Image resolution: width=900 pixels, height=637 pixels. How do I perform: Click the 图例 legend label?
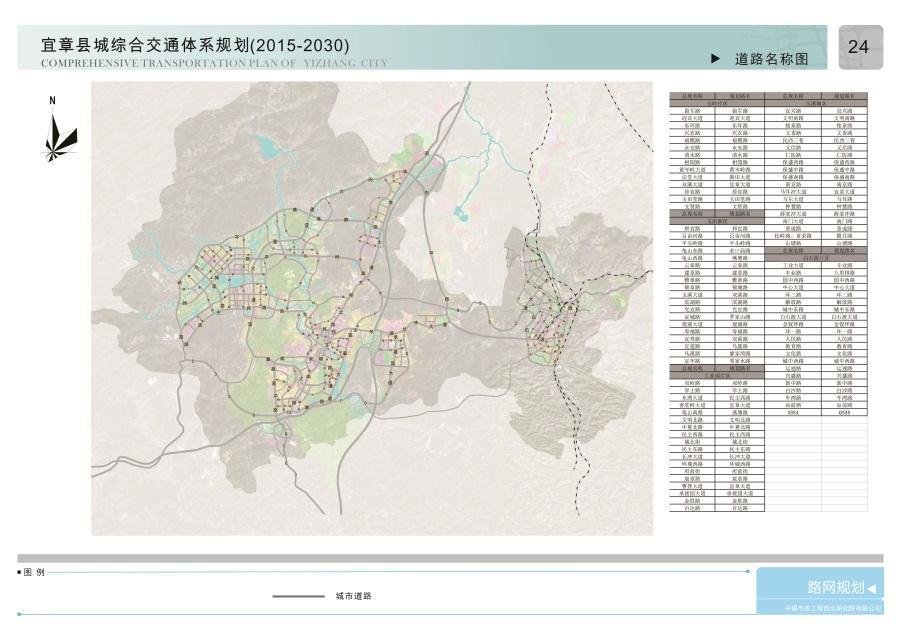point(38,573)
